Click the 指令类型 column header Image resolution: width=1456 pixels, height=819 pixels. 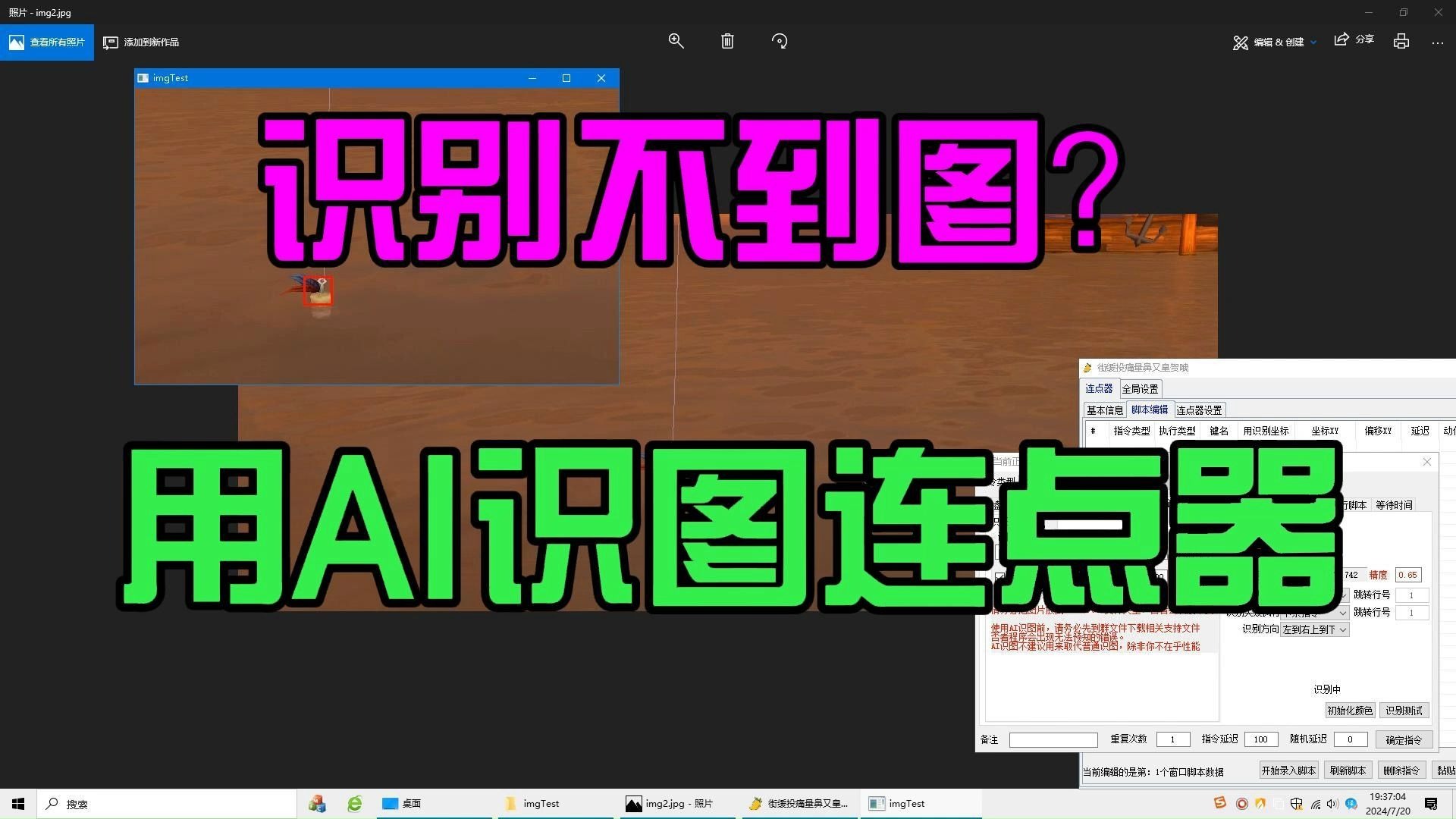tap(1131, 431)
